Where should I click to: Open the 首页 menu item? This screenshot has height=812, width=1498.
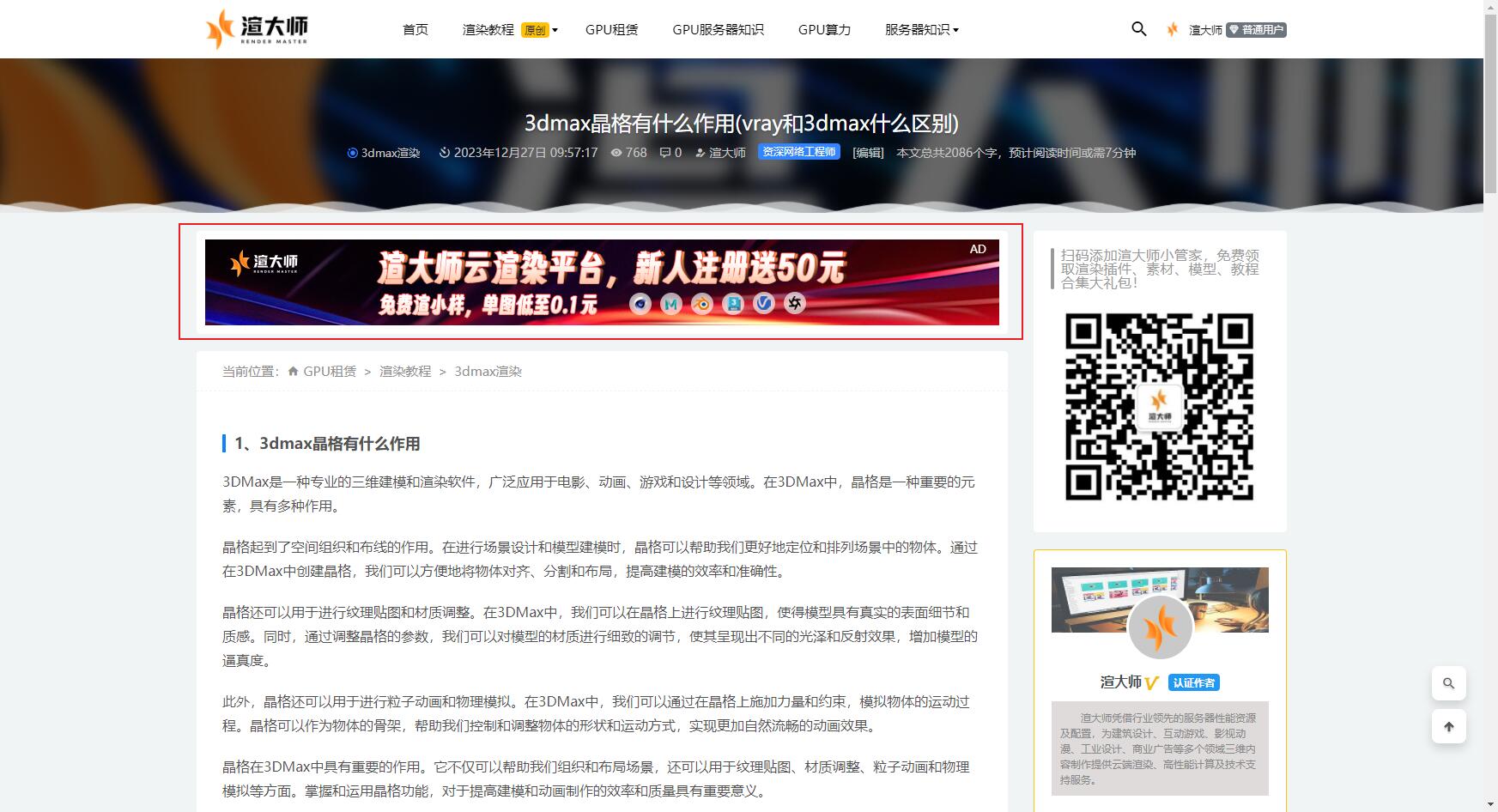tap(415, 30)
